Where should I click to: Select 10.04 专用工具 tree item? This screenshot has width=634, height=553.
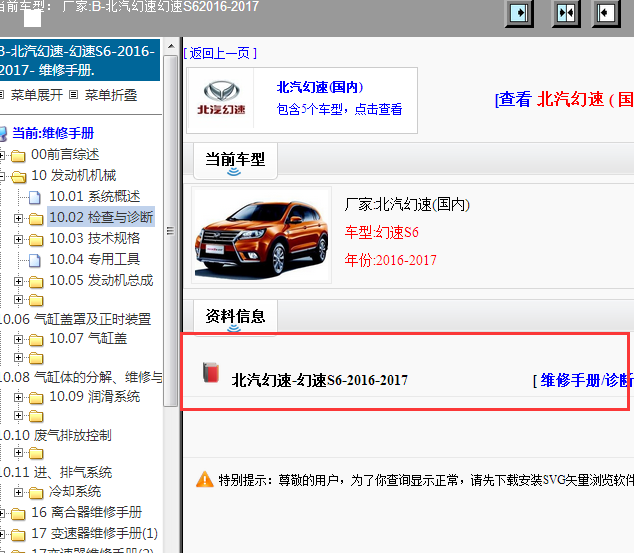coord(95,259)
